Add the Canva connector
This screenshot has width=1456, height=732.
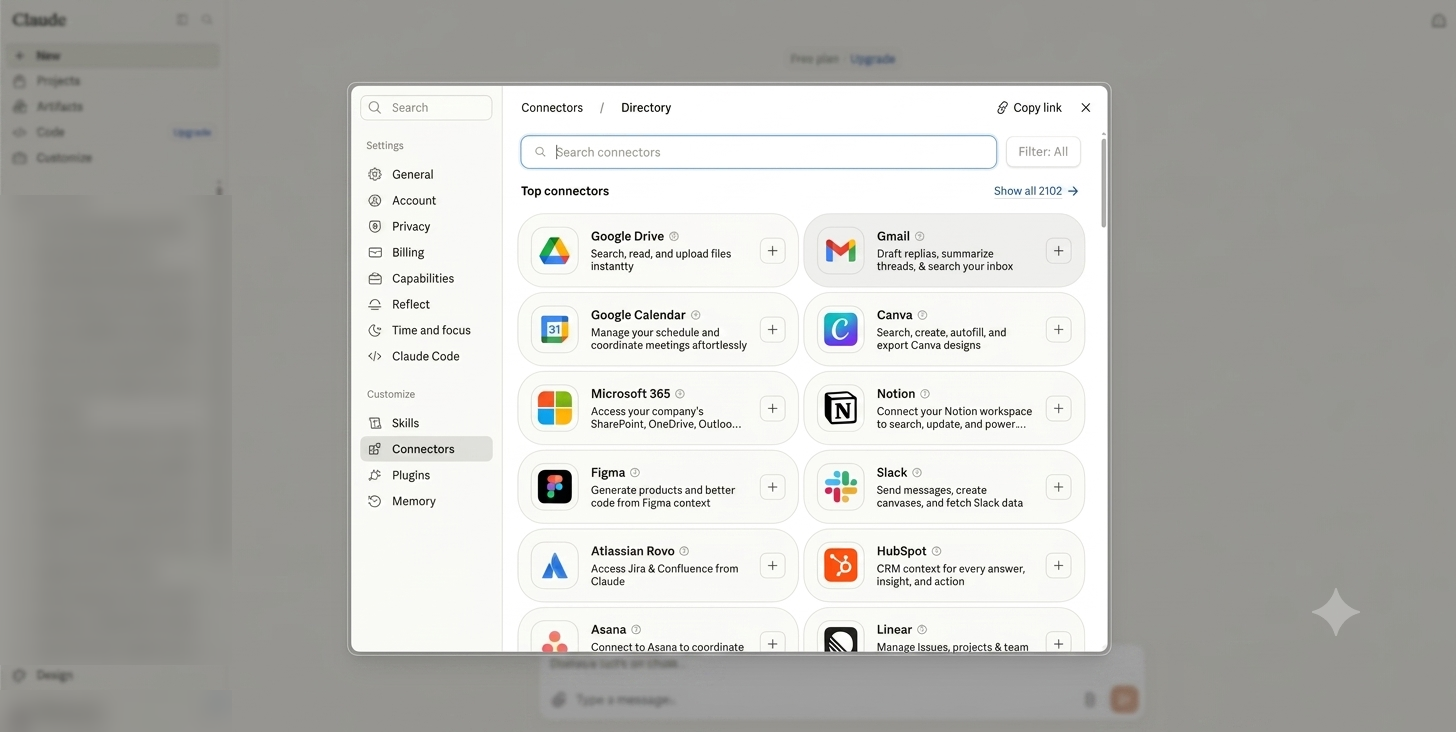pyautogui.click(x=1058, y=329)
